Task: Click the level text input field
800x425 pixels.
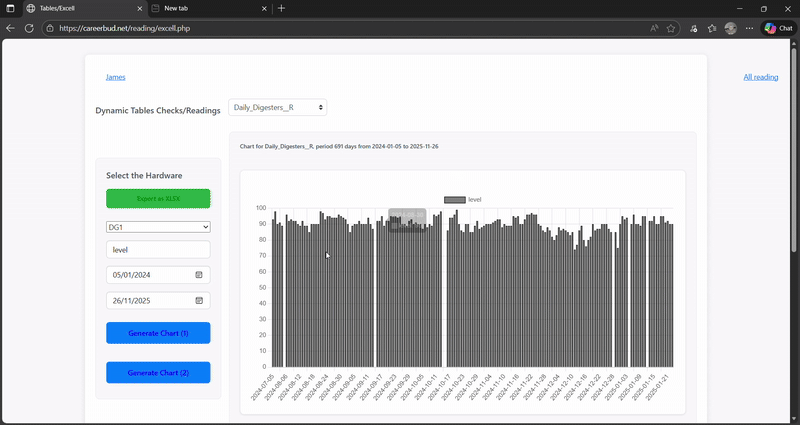Action: 158,250
